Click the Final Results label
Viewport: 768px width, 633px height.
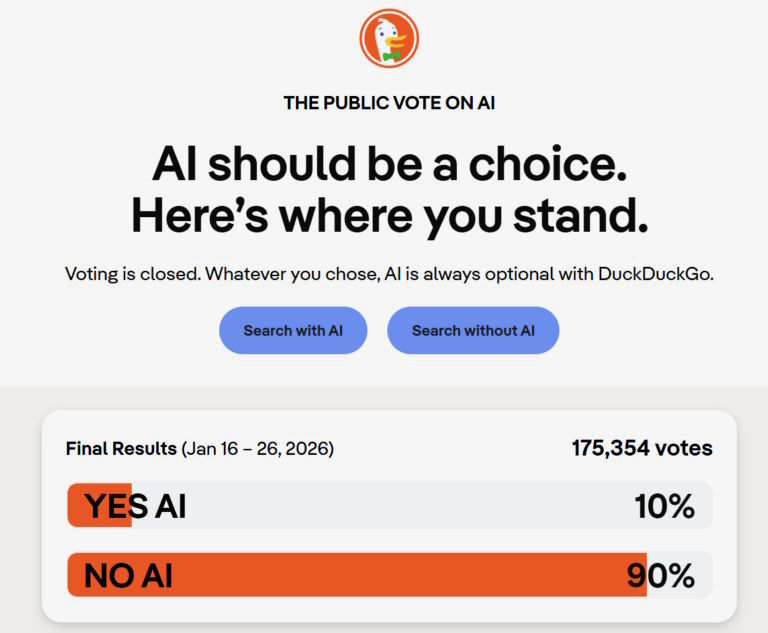121,449
